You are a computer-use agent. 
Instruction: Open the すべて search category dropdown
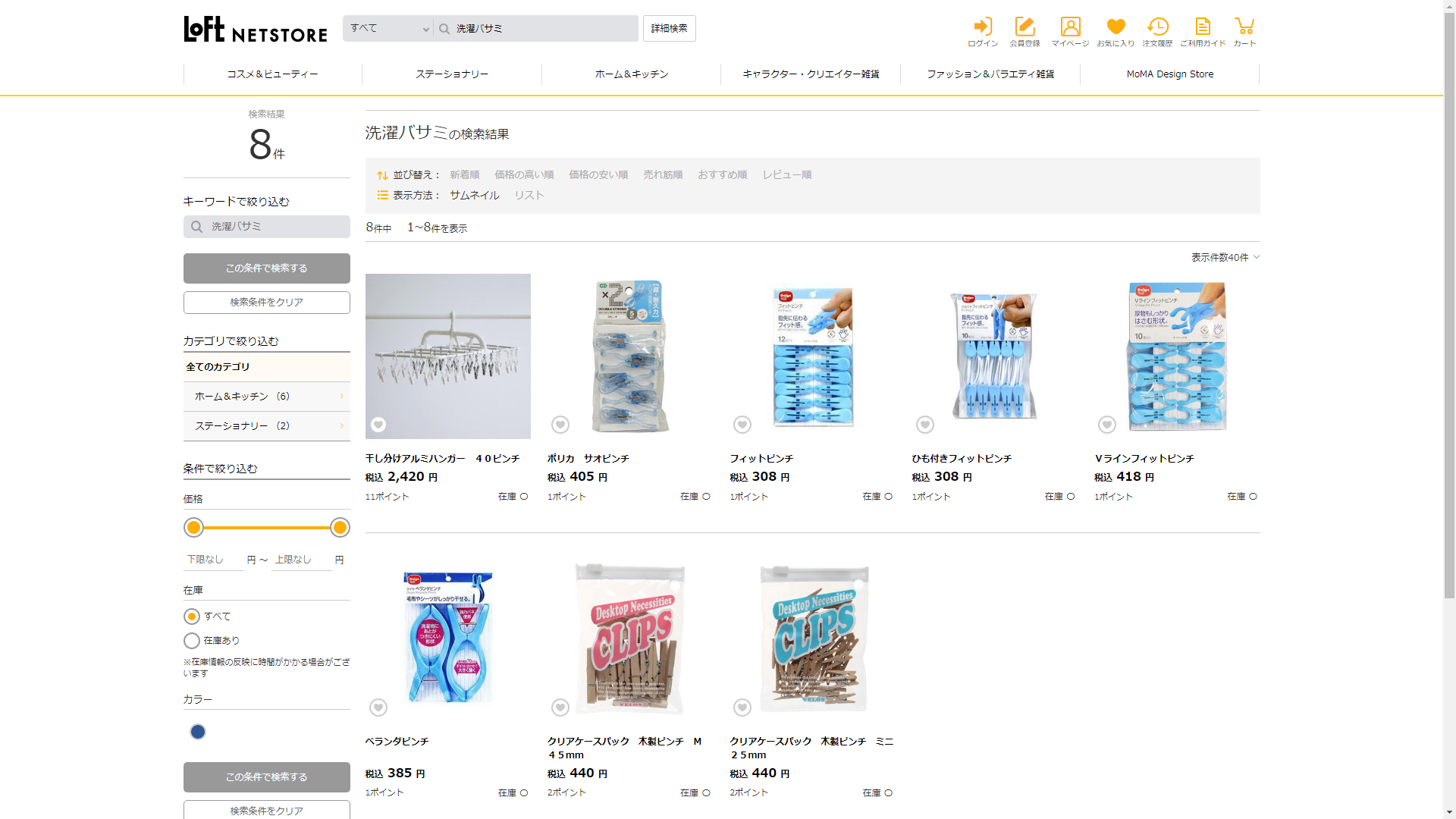pos(388,29)
